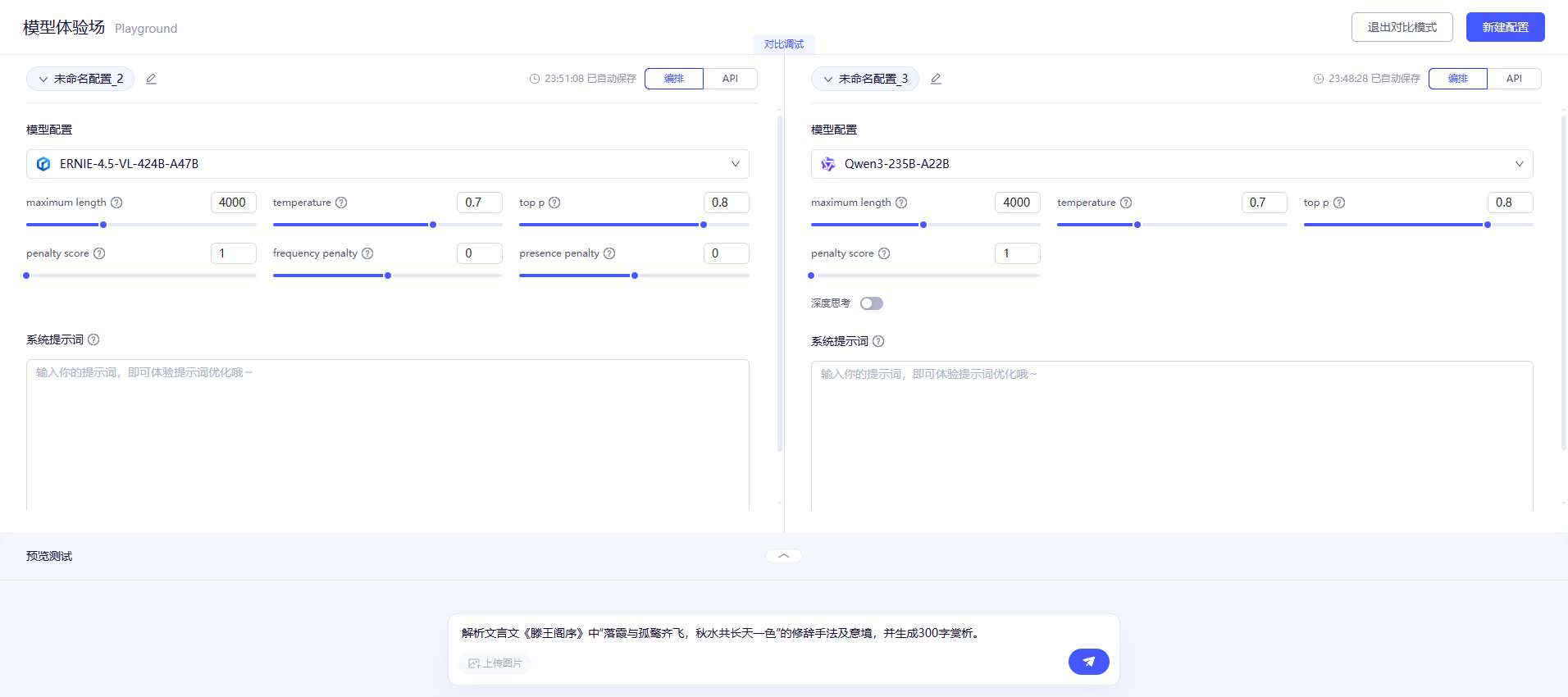Click the ERNIE model logo icon

(43, 164)
